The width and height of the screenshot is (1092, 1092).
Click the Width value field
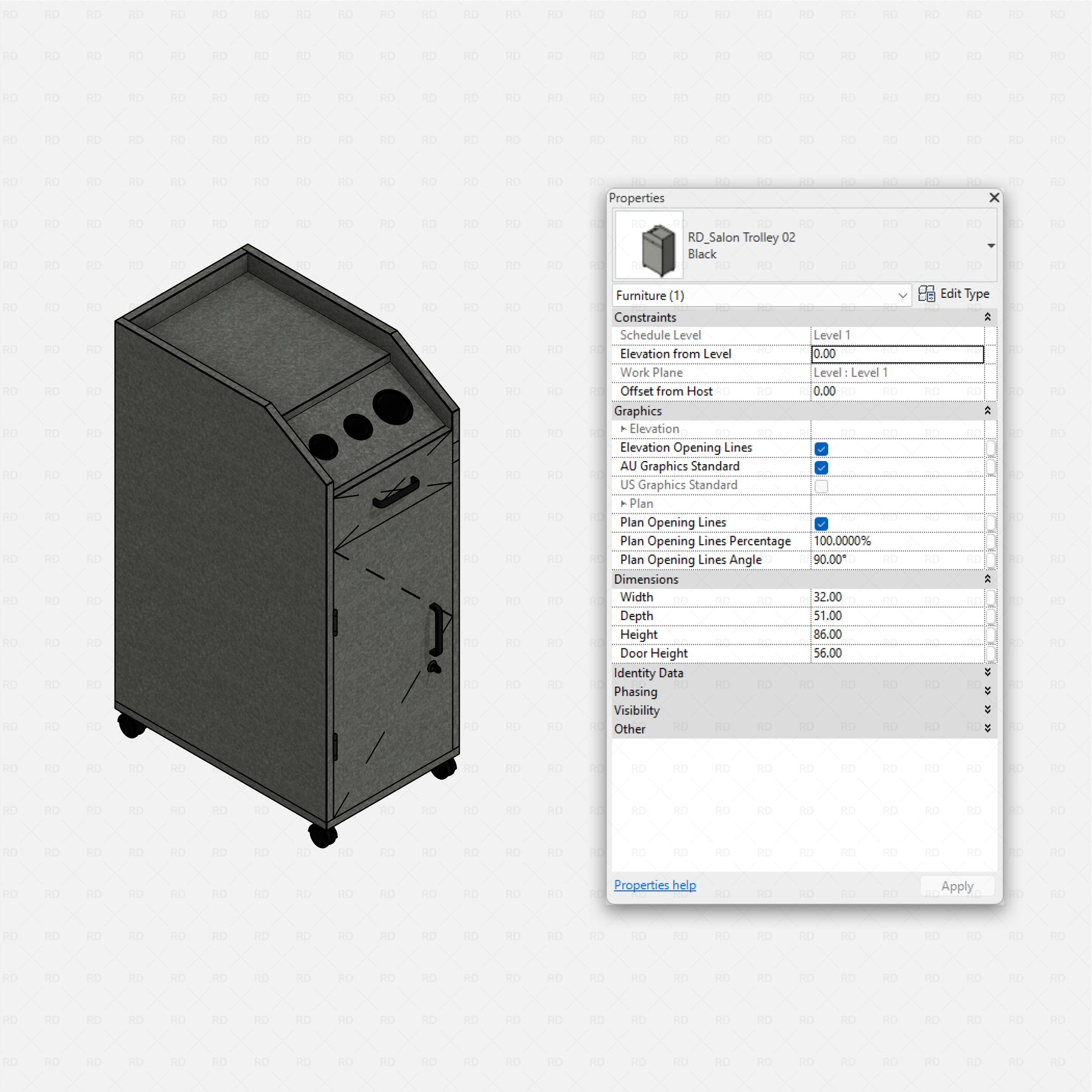[x=897, y=598]
